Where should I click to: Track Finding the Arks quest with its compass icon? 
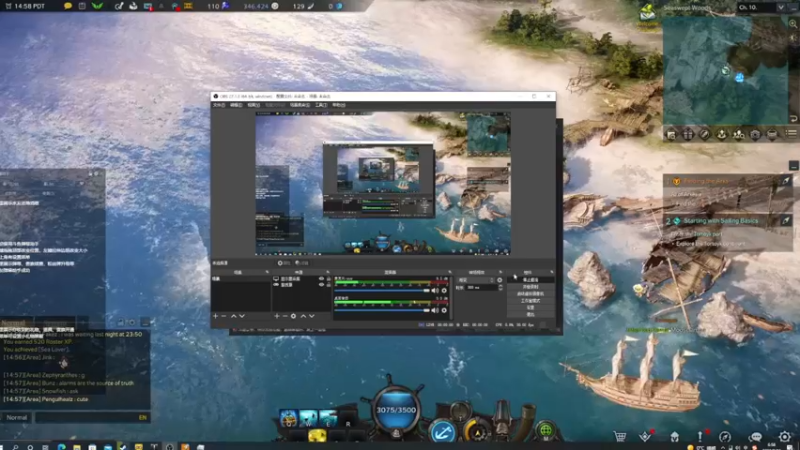tap(786, 181)
